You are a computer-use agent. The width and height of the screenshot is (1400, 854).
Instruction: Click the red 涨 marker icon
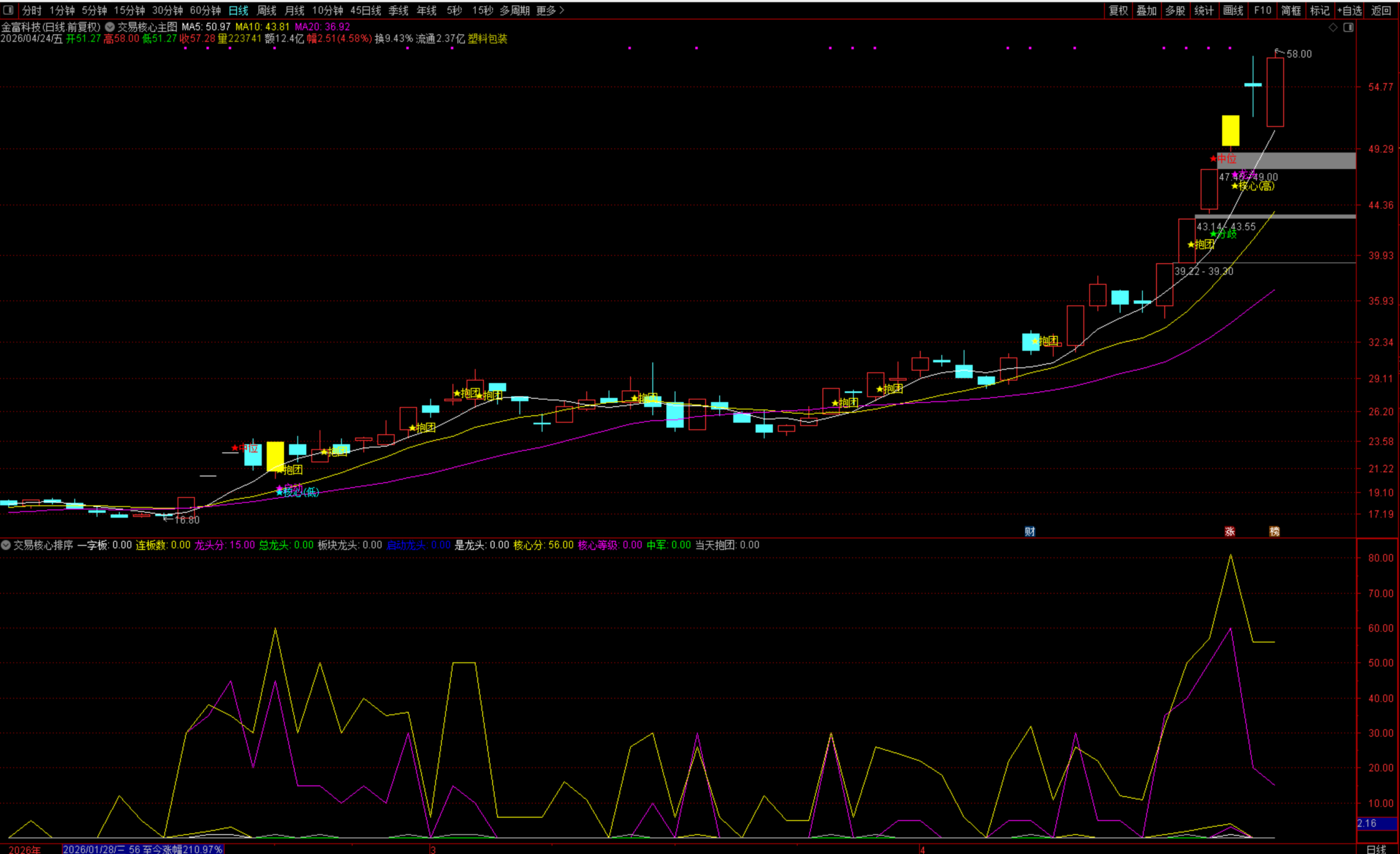pos(1229,531)
